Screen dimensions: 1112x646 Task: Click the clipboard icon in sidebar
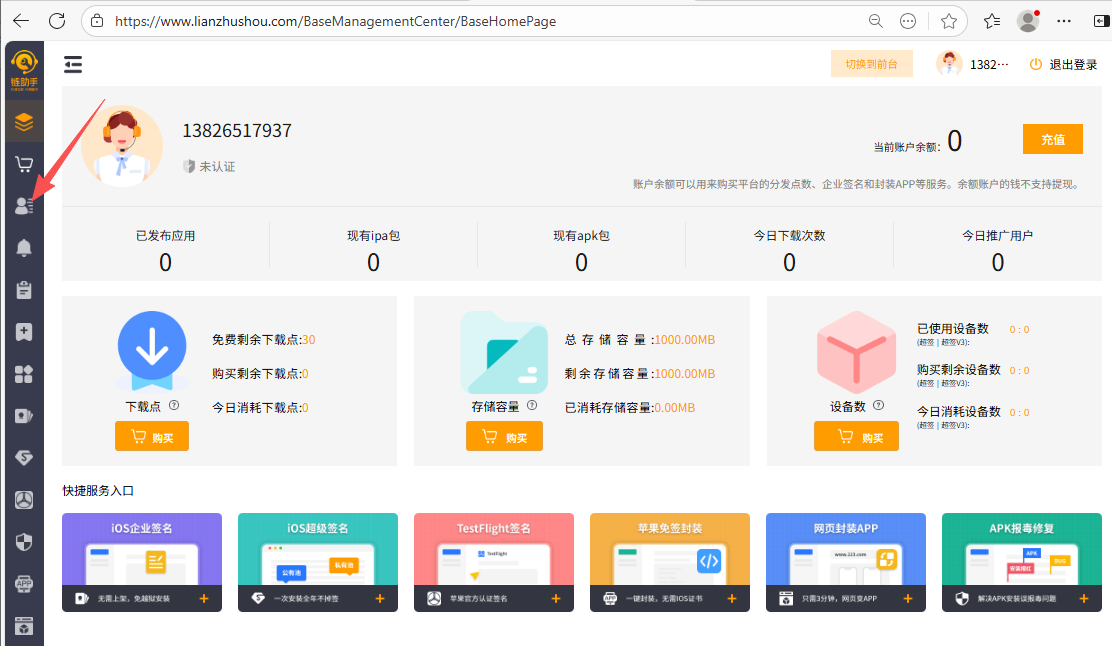[24, 290]
